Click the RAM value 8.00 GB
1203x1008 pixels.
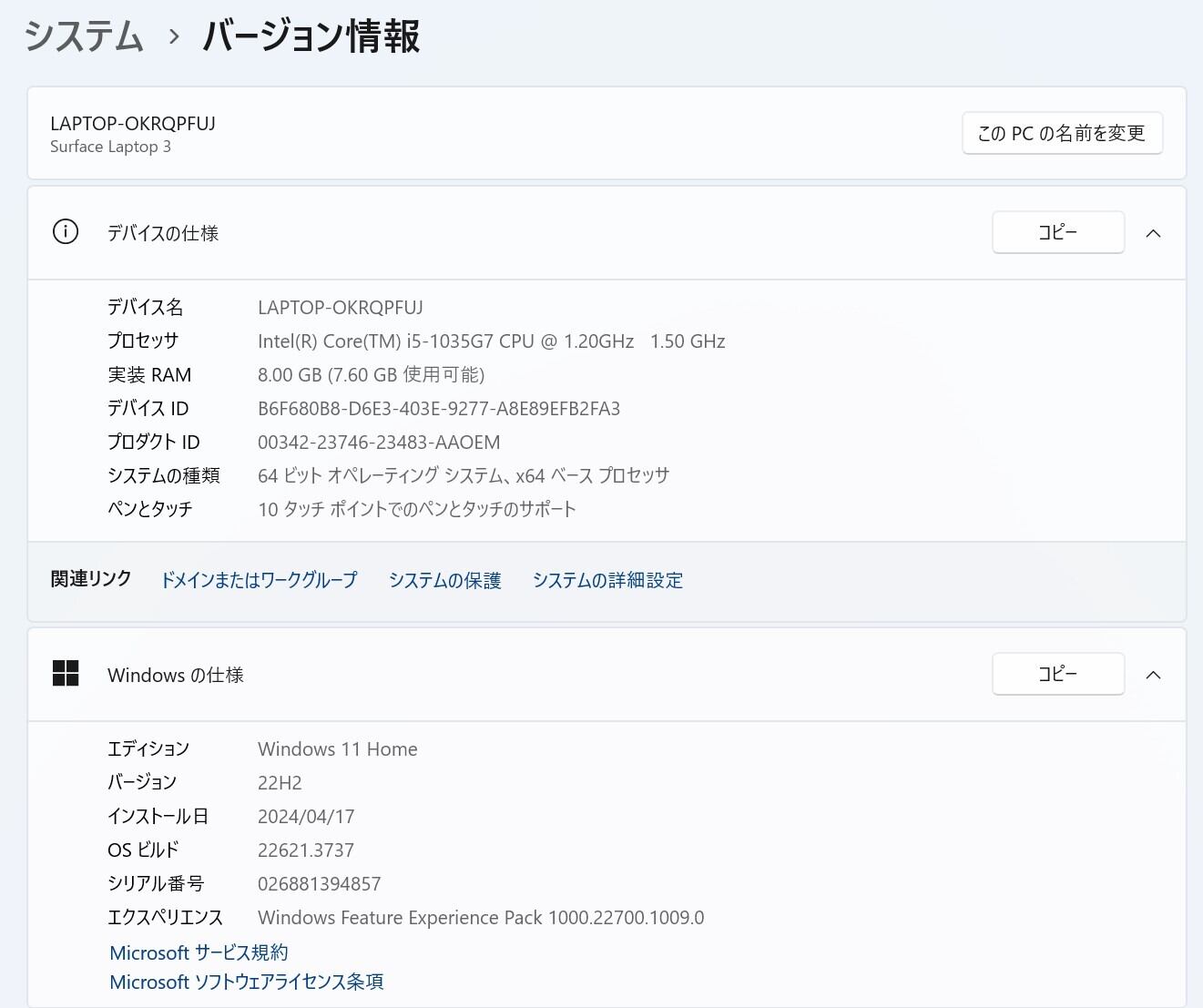coord(371,375)
